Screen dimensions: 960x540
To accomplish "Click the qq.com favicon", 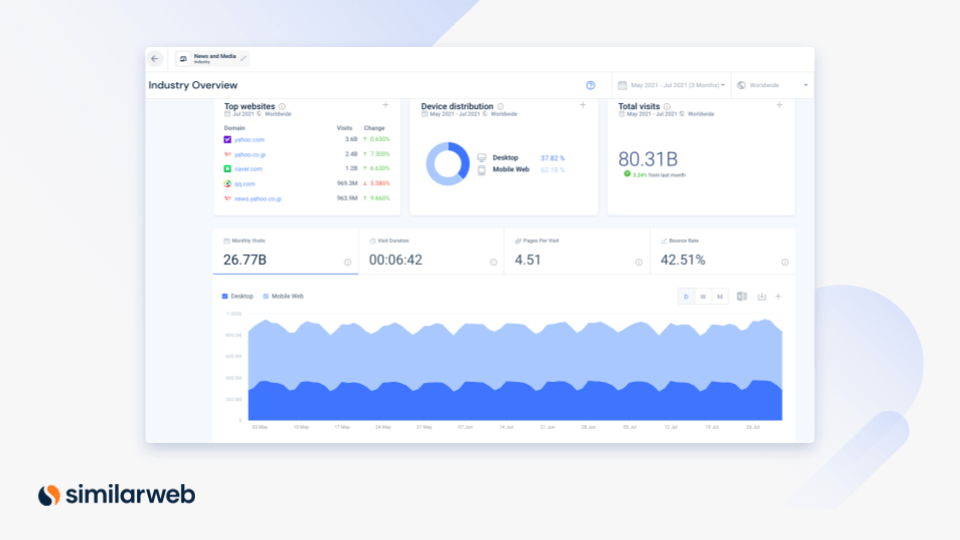I will click(x=227, y=184).
